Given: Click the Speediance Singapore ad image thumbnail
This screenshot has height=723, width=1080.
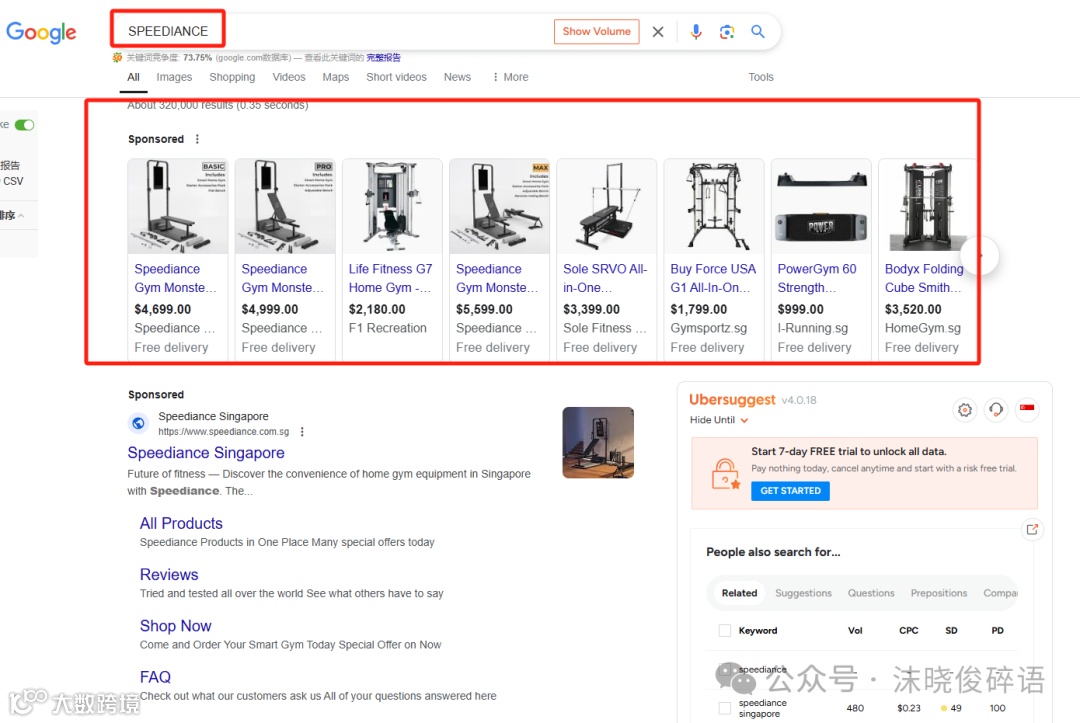Looking at the screenshot, I should click(x=598, y=443).
